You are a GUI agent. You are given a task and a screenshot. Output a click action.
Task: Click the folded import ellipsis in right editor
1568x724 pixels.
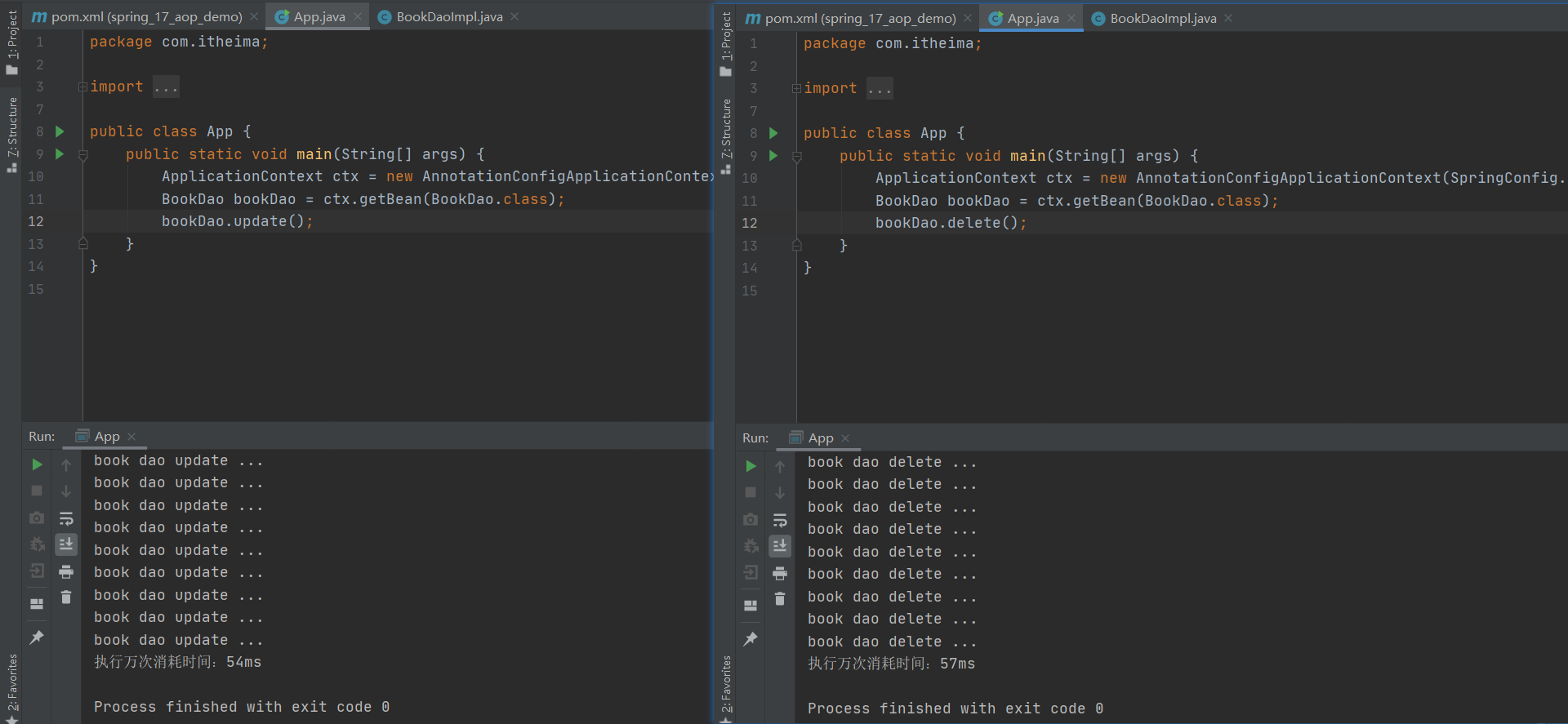880,88
